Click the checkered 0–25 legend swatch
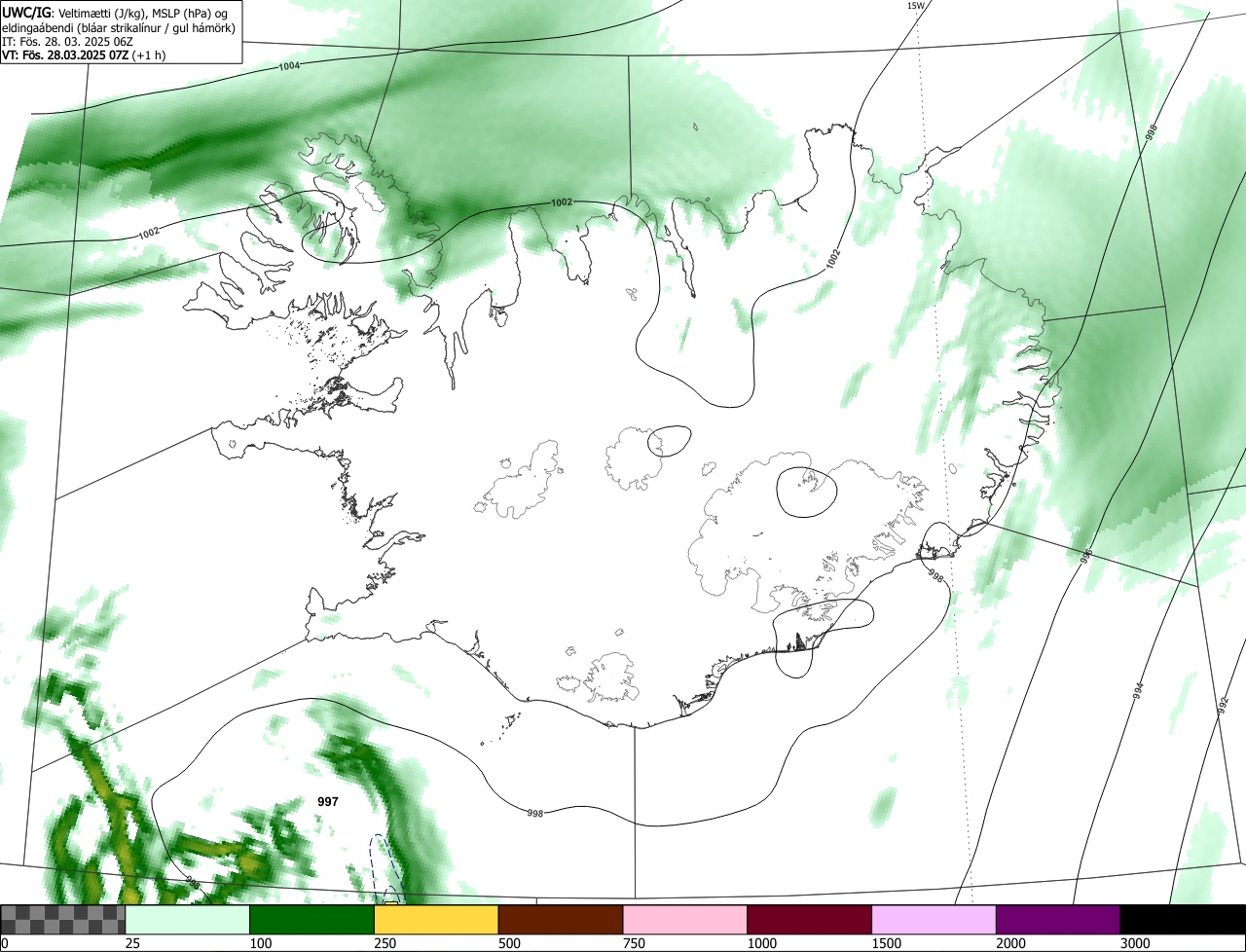This screenshot has height=952, width=1246. coord(62,919)
